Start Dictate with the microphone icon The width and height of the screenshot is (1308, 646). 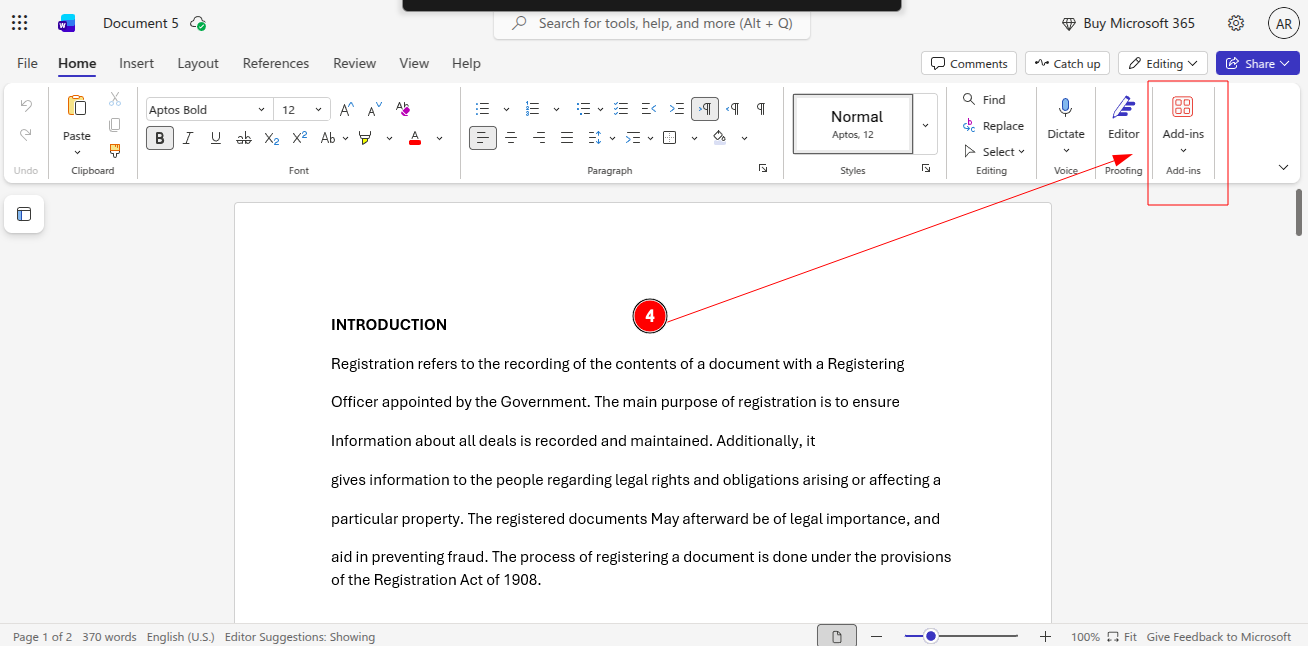point(1065,118)
